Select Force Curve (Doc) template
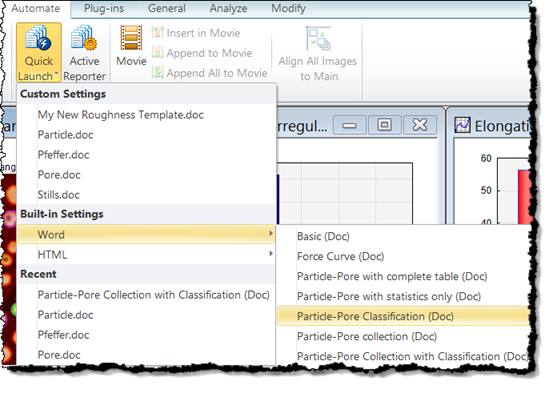This screenshot has width=557, height=393. coord(340,256)
